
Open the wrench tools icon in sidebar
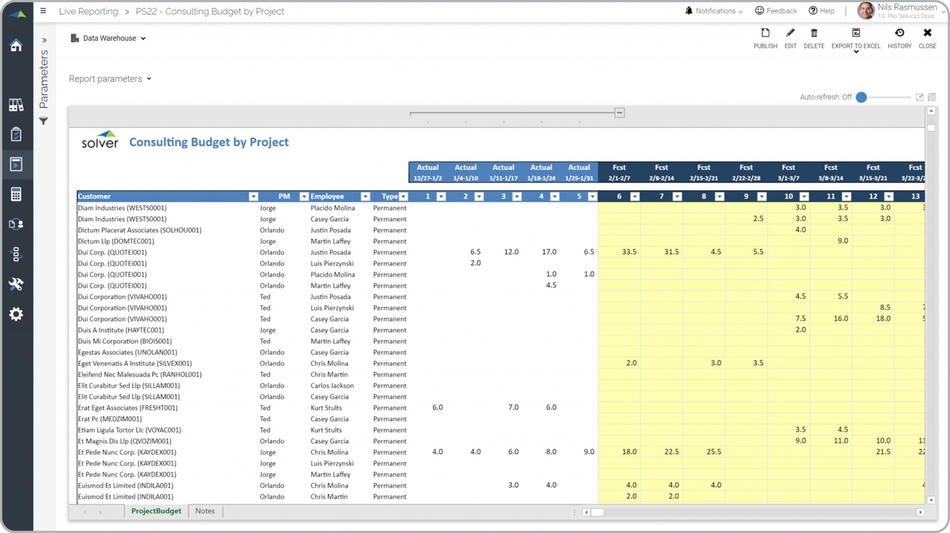tap(16, 284)
